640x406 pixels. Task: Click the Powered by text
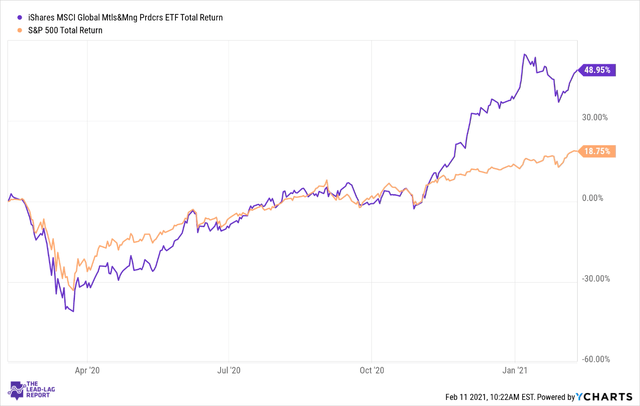click(556, 397)
